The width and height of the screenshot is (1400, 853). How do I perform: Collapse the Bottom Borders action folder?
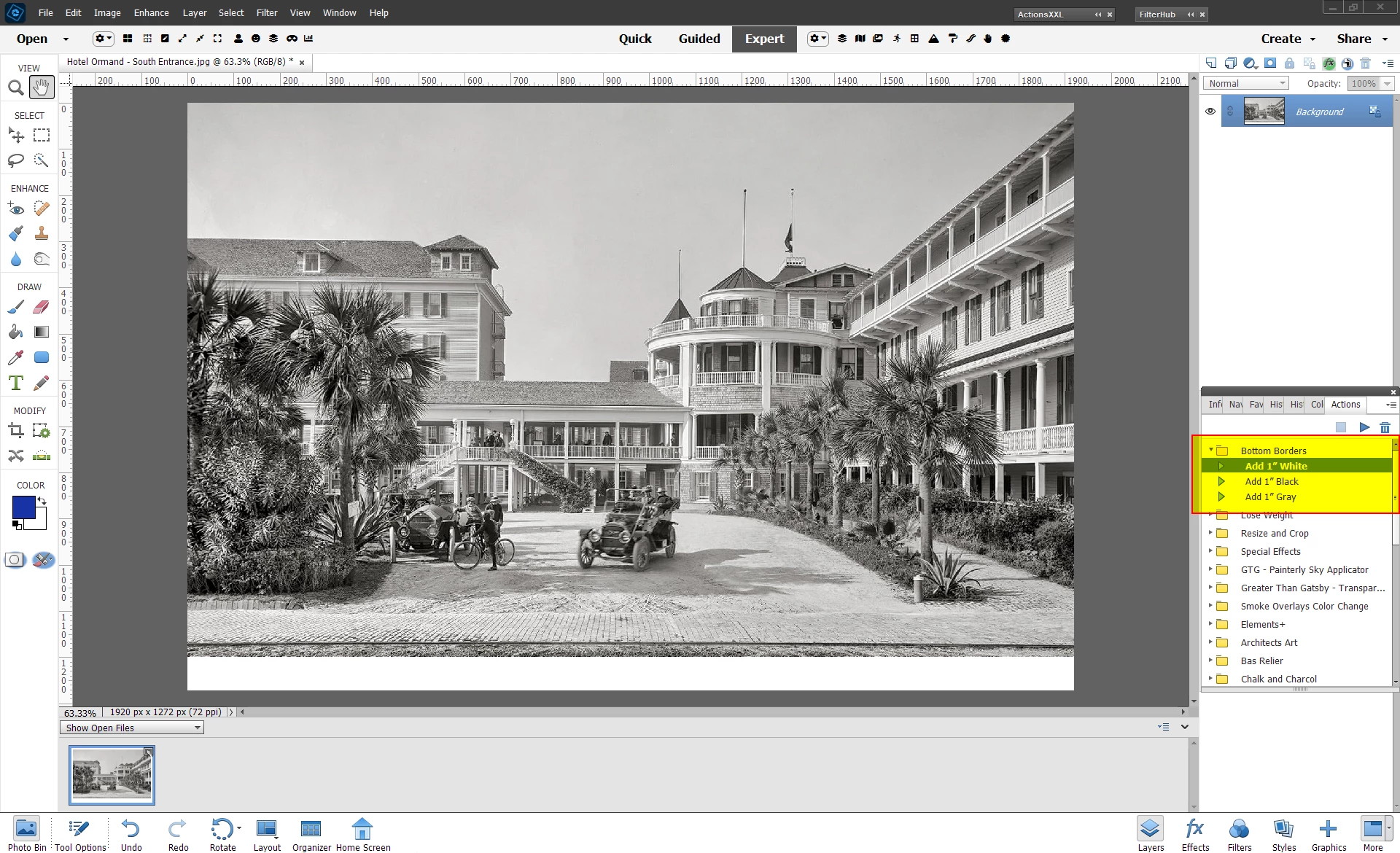(x=1210, y=450)
